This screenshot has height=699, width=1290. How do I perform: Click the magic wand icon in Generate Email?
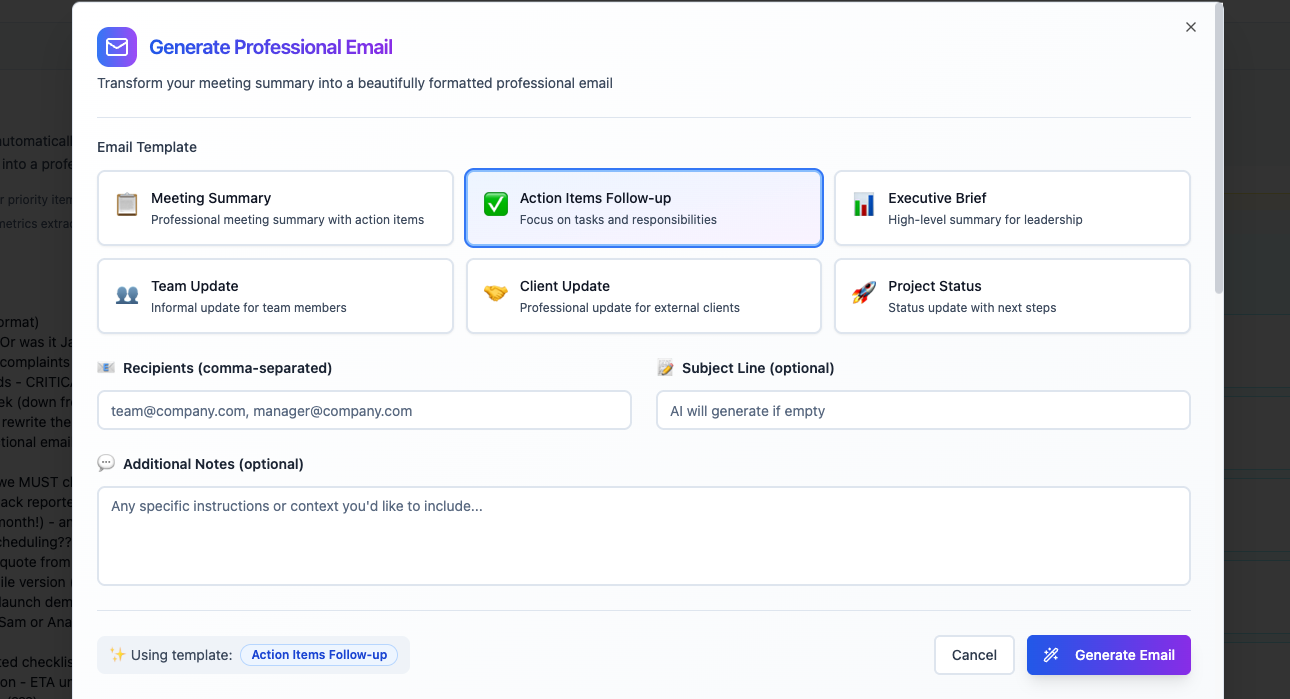click(x=1051, y=655)
